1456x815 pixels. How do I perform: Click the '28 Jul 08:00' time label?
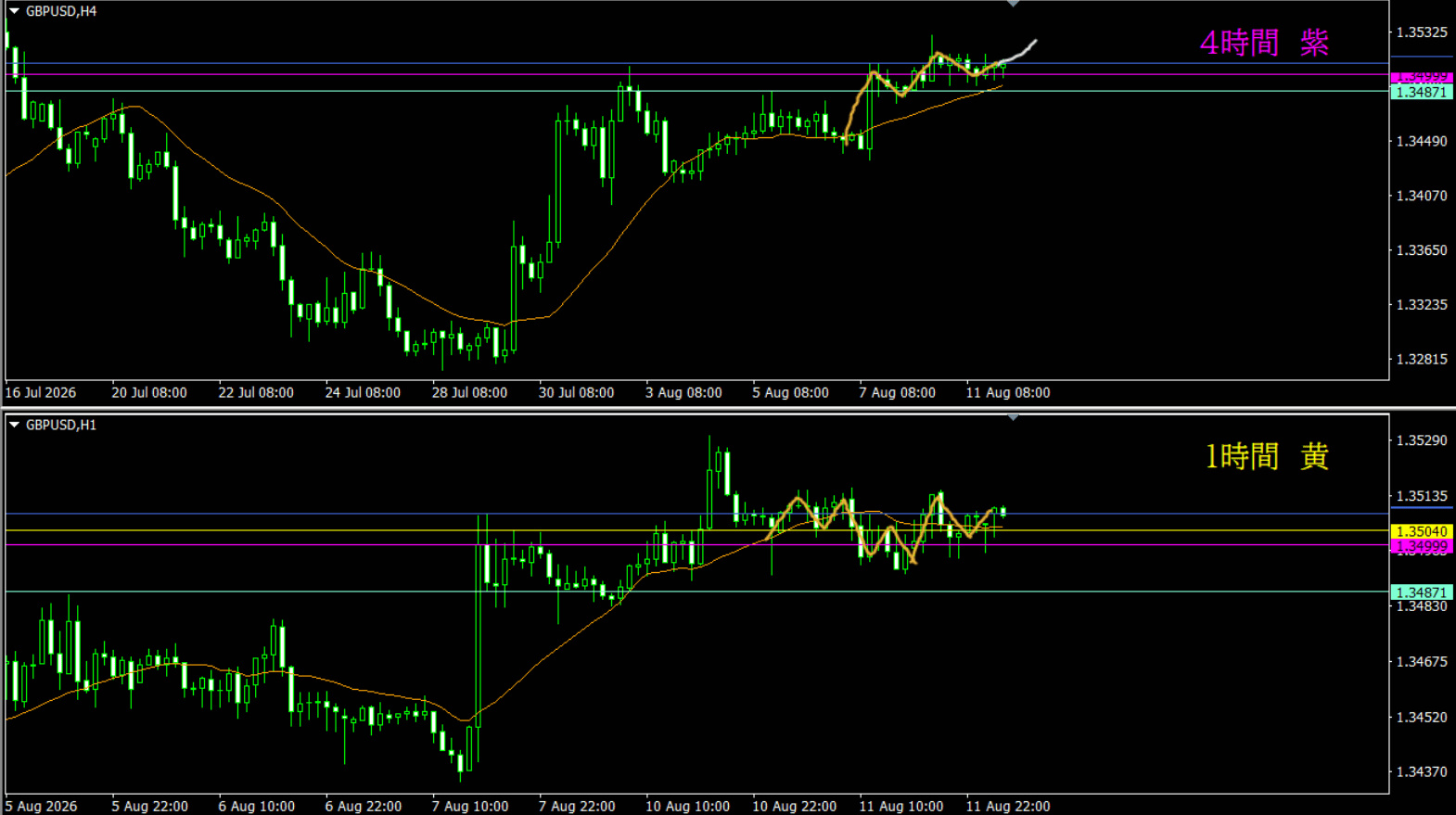469,392
